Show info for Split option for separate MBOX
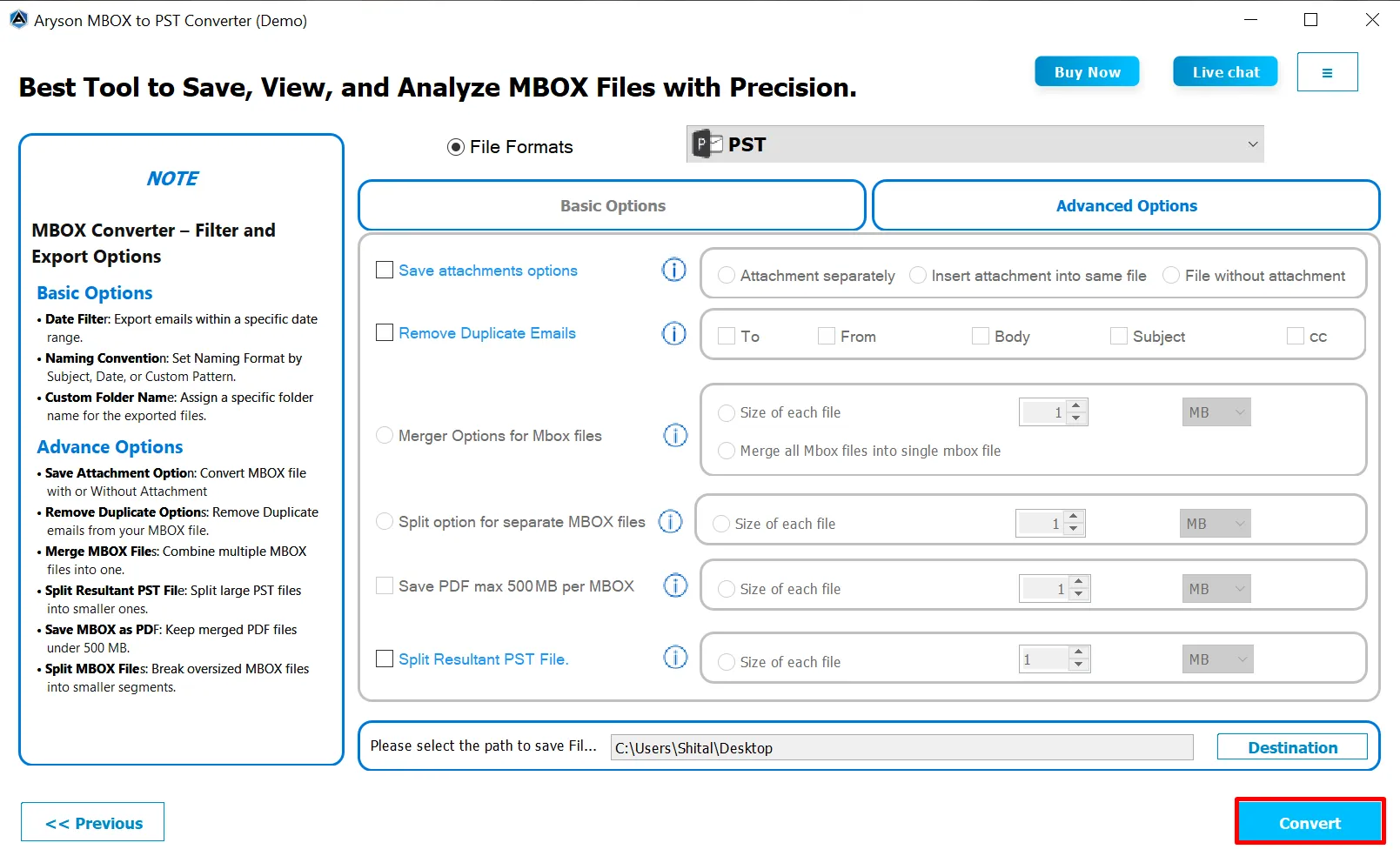This screenshot has height=856, width=1400. click(670, 522)
